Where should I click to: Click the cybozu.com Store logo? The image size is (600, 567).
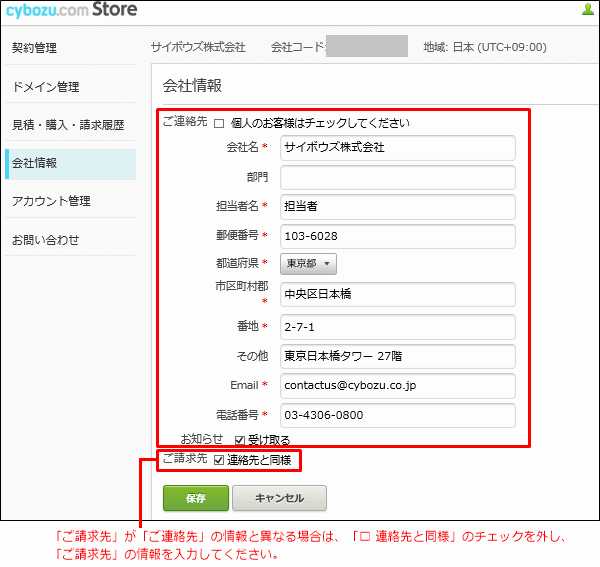pos(70,11)
